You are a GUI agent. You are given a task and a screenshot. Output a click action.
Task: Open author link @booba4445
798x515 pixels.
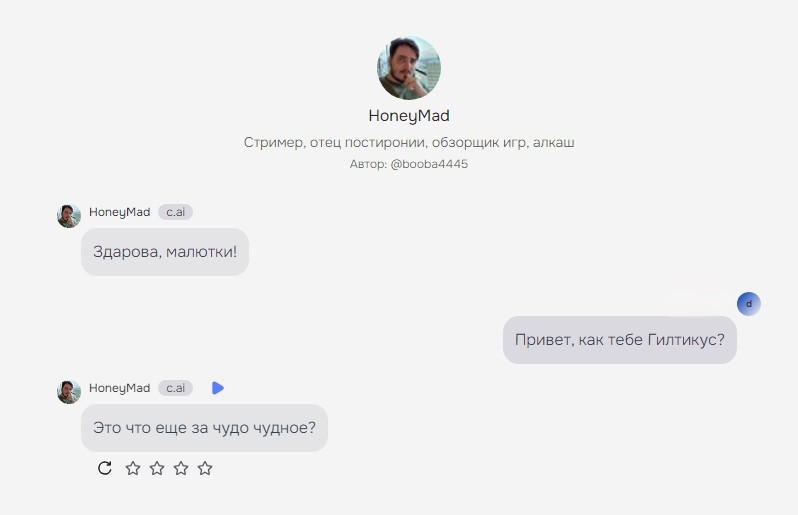click(x=429, y=164)
